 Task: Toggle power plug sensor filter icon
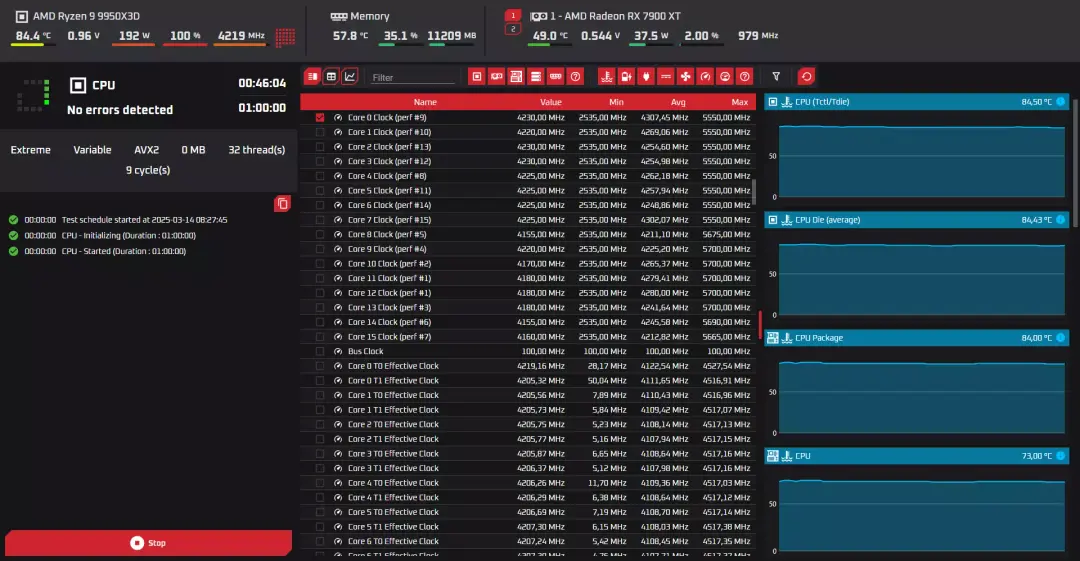[646, 76]
